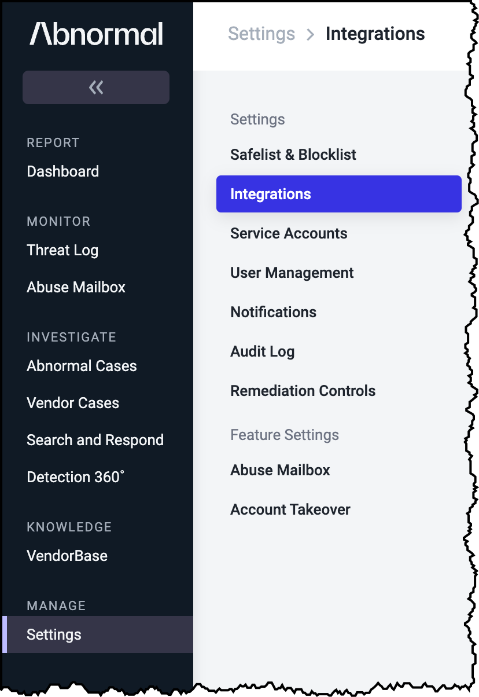Select Search and Respond
479x697 pixels.
pyautogui.click(x=95, y=440)
